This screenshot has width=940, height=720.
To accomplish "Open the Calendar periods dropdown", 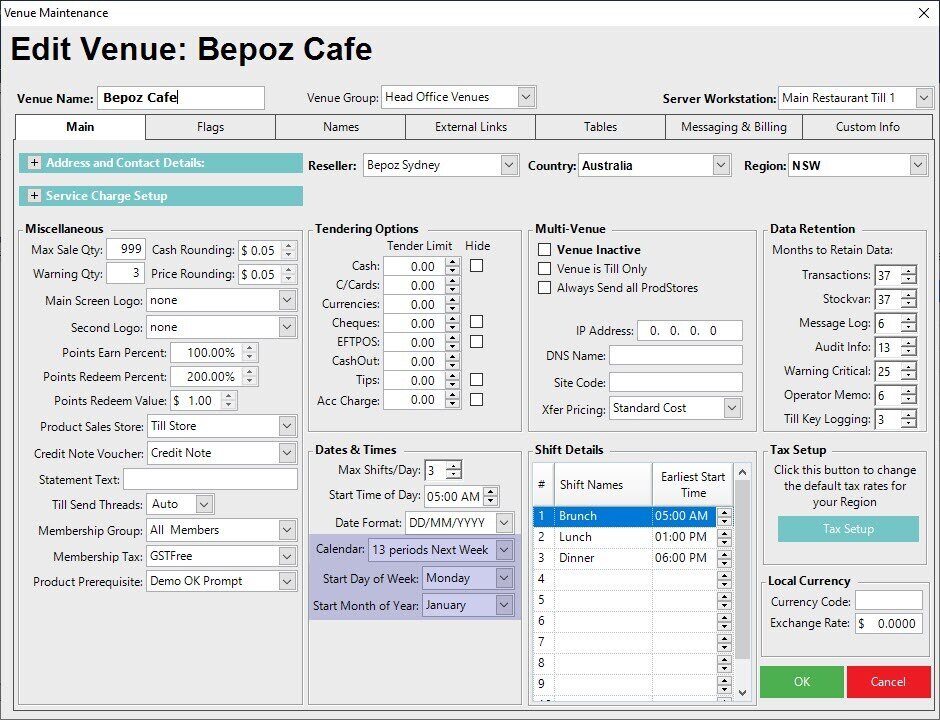I will click(504, 550).
